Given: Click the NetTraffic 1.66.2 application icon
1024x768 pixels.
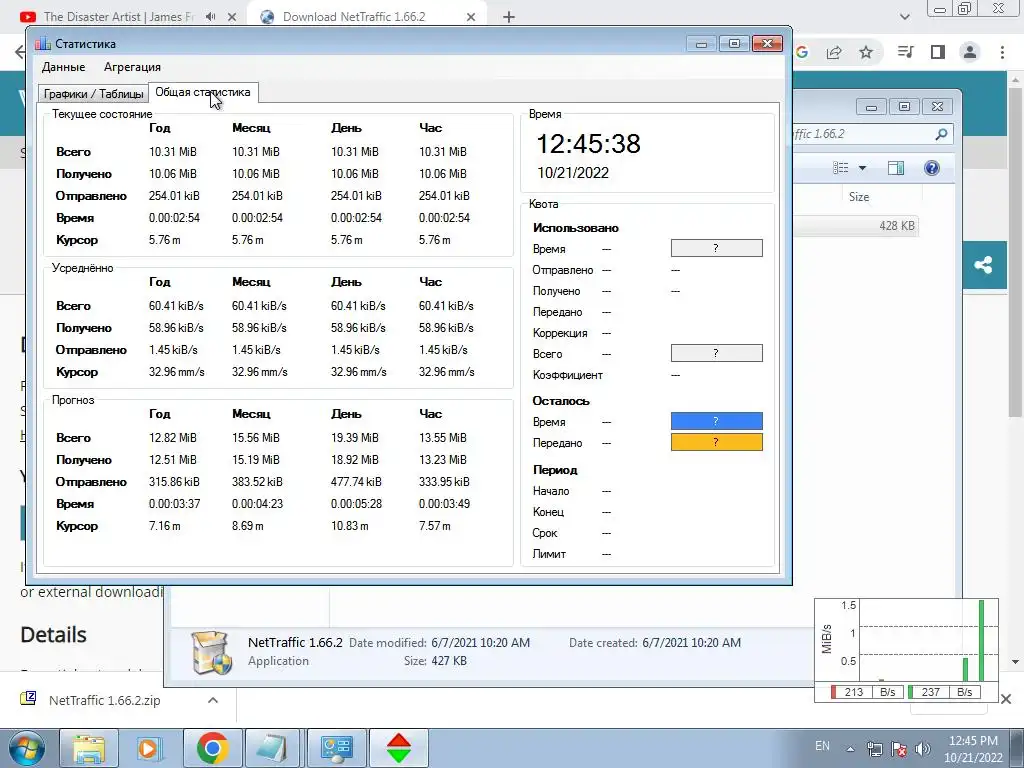Looking at the screenshot, I should 211,652.
